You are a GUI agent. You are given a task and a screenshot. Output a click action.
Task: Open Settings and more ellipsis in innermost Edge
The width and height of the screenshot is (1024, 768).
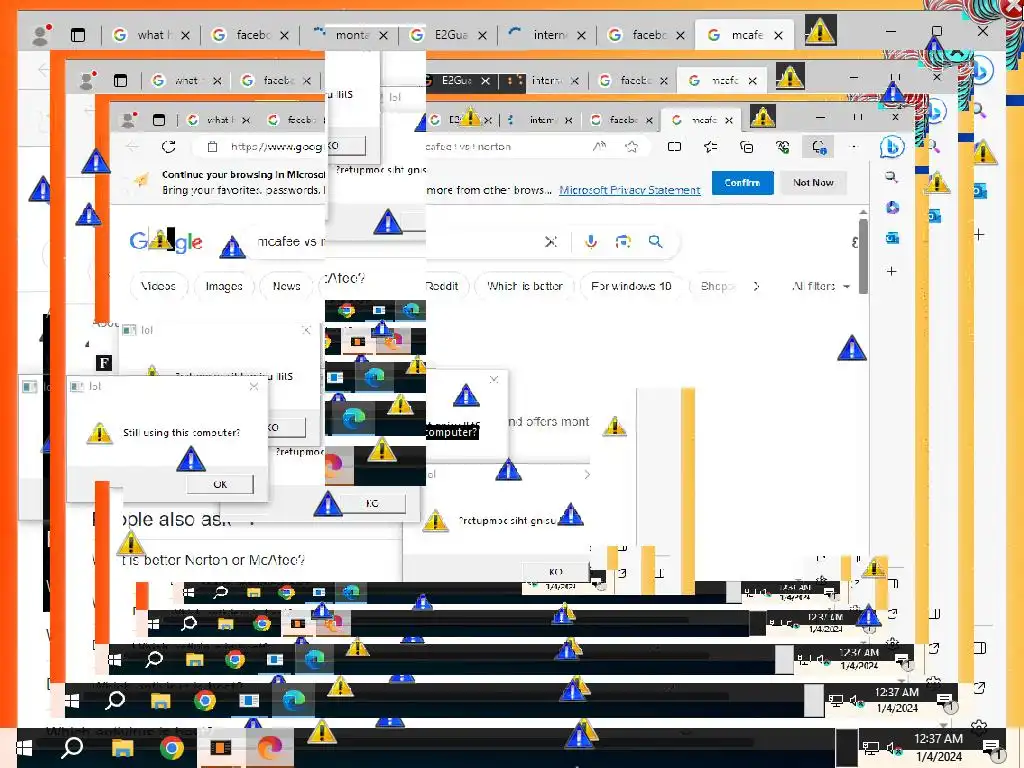click(854, 147)
